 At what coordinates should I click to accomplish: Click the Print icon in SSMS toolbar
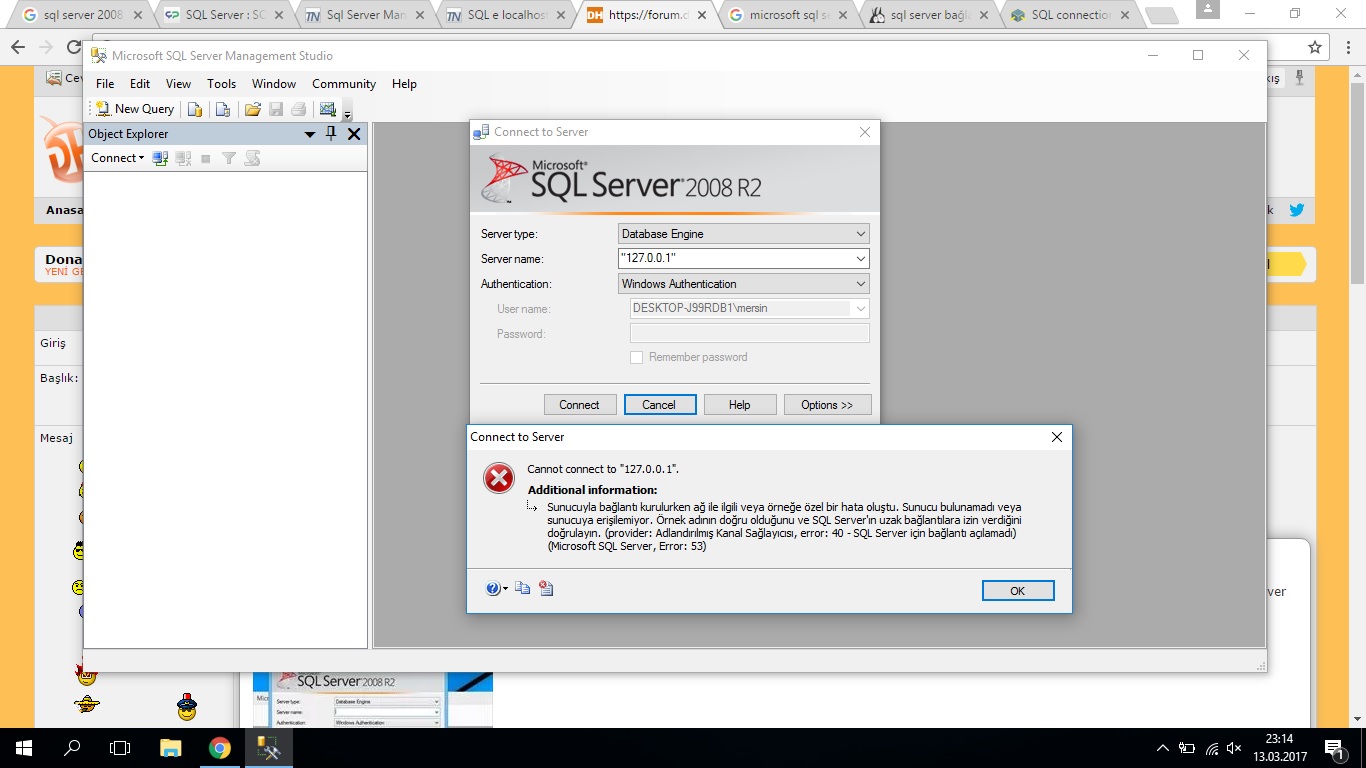click(x=298, y=109)
